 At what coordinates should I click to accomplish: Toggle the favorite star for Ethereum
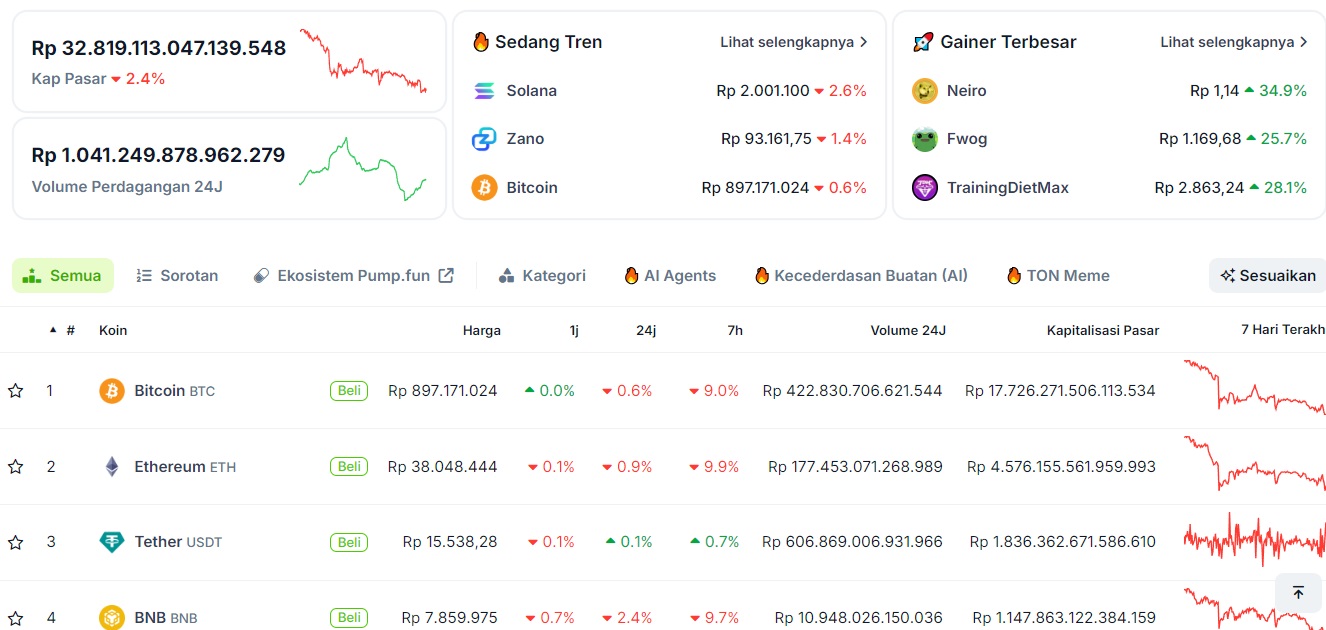click(16, 467)
